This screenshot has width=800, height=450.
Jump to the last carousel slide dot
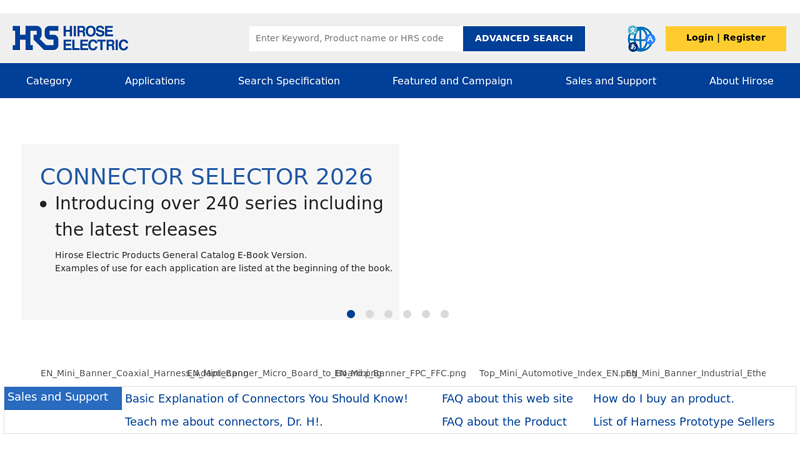[445, 314]
